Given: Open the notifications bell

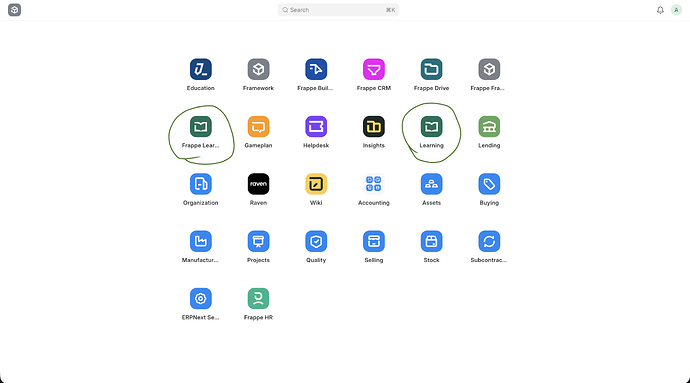Looking at the screenshot, I should 660,10.
